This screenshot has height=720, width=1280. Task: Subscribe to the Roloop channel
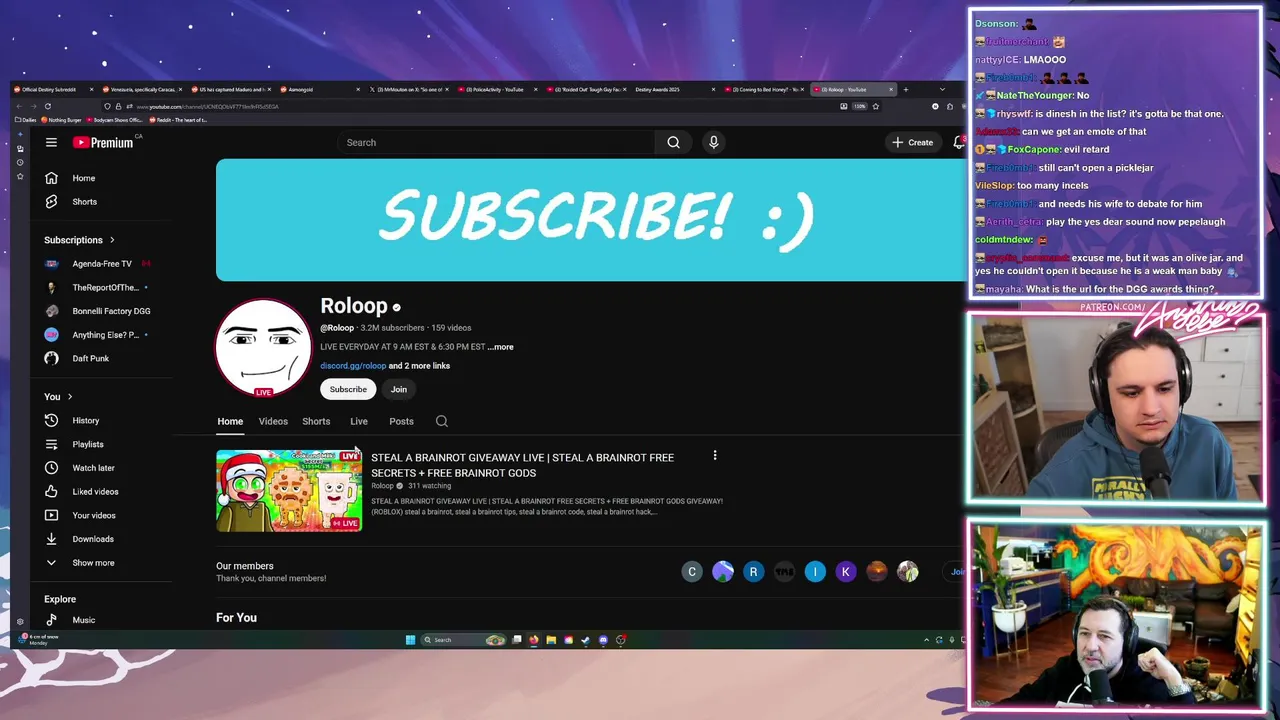348,389
